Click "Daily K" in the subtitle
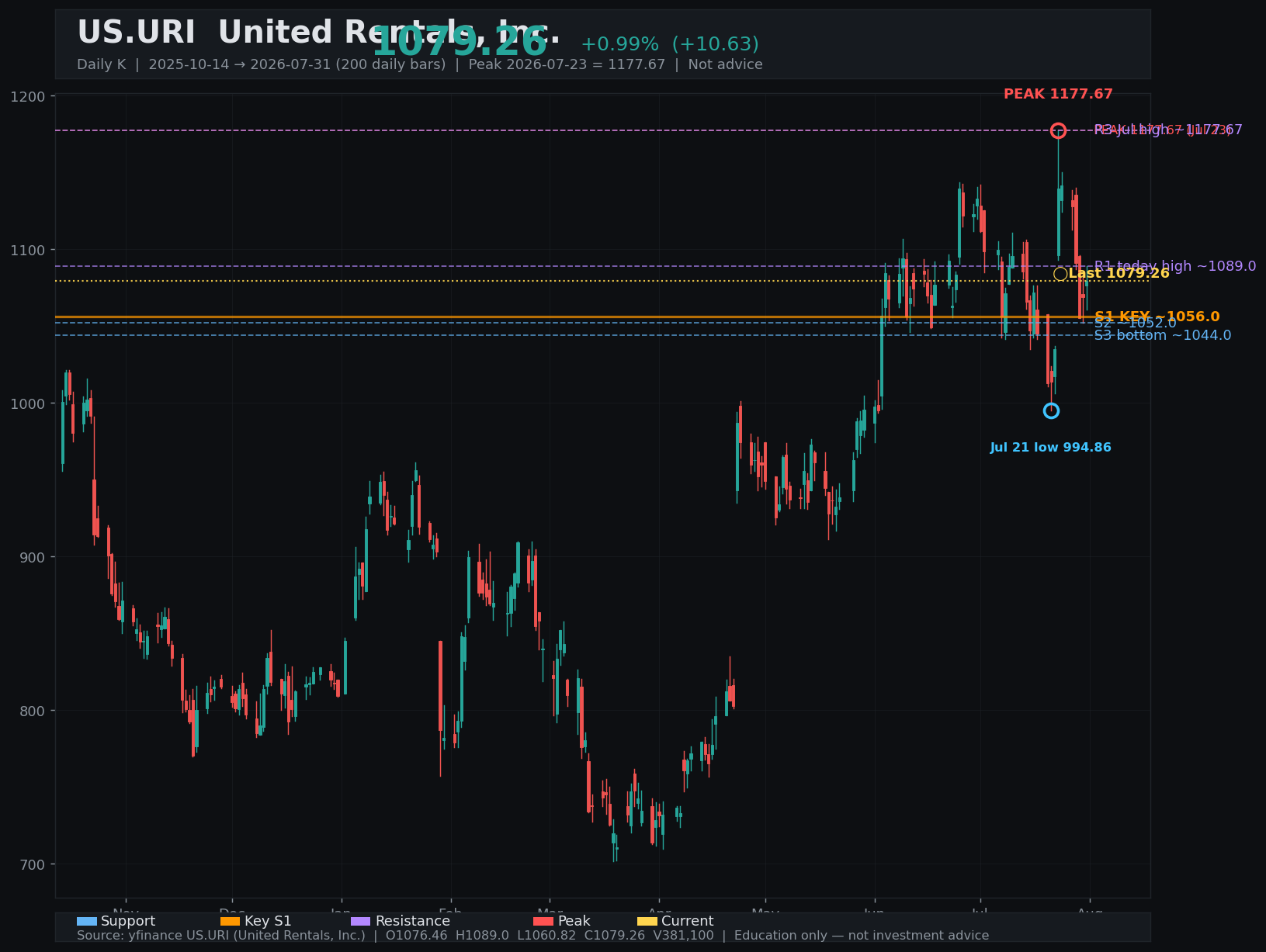 coord(101,64)
